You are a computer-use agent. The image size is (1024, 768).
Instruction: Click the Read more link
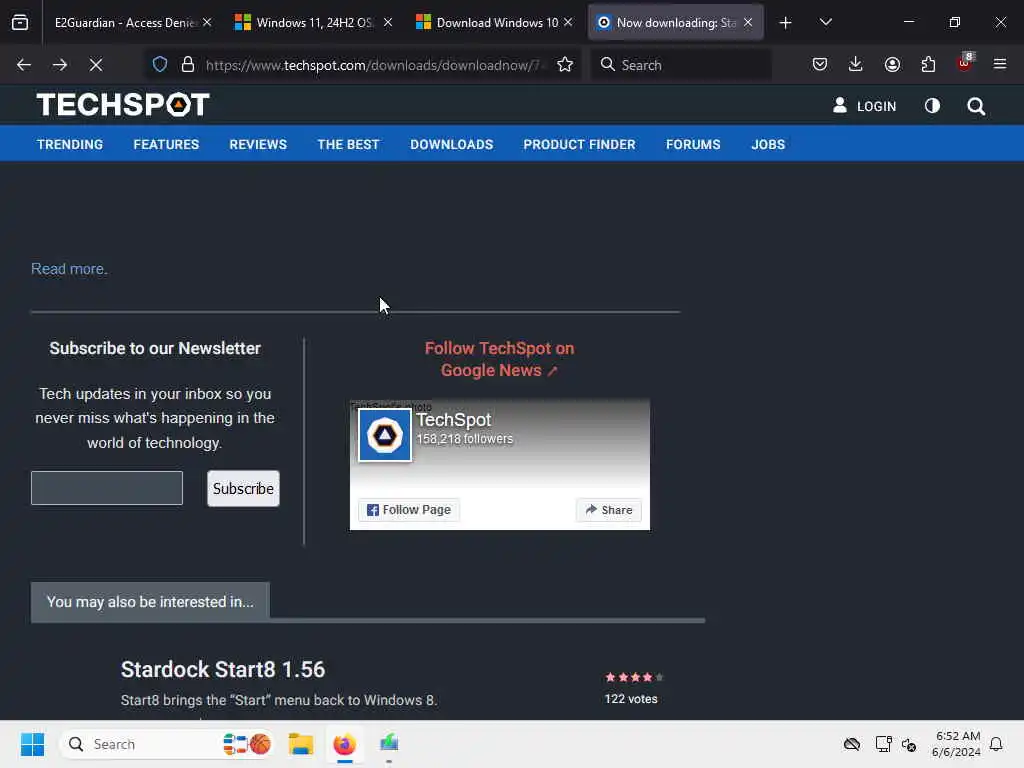[69, 268]
